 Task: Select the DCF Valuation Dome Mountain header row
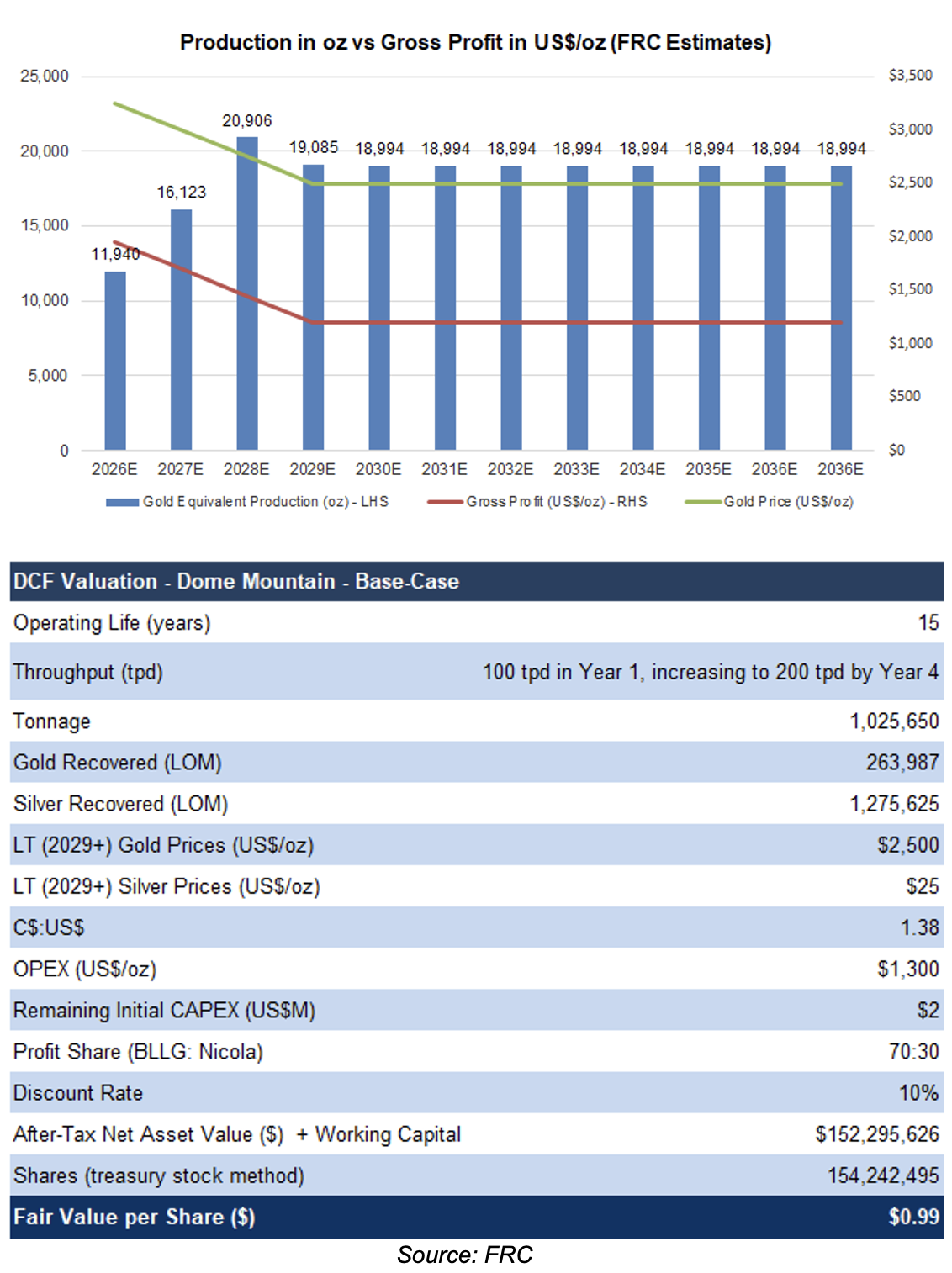(x=476, y=581)
